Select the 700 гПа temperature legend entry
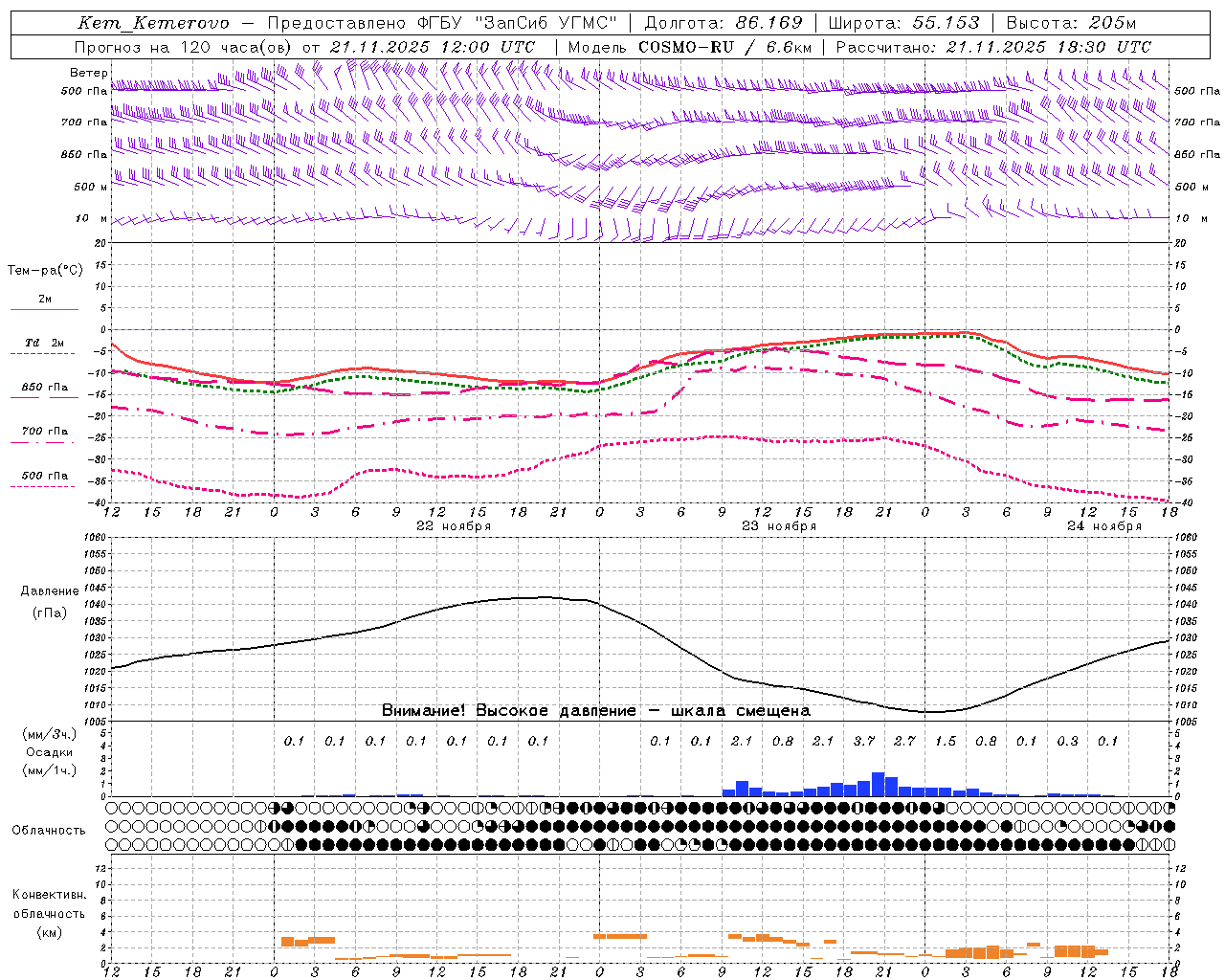The width and height of the screenshot is (1225, 980). click(x=45, y=432)
